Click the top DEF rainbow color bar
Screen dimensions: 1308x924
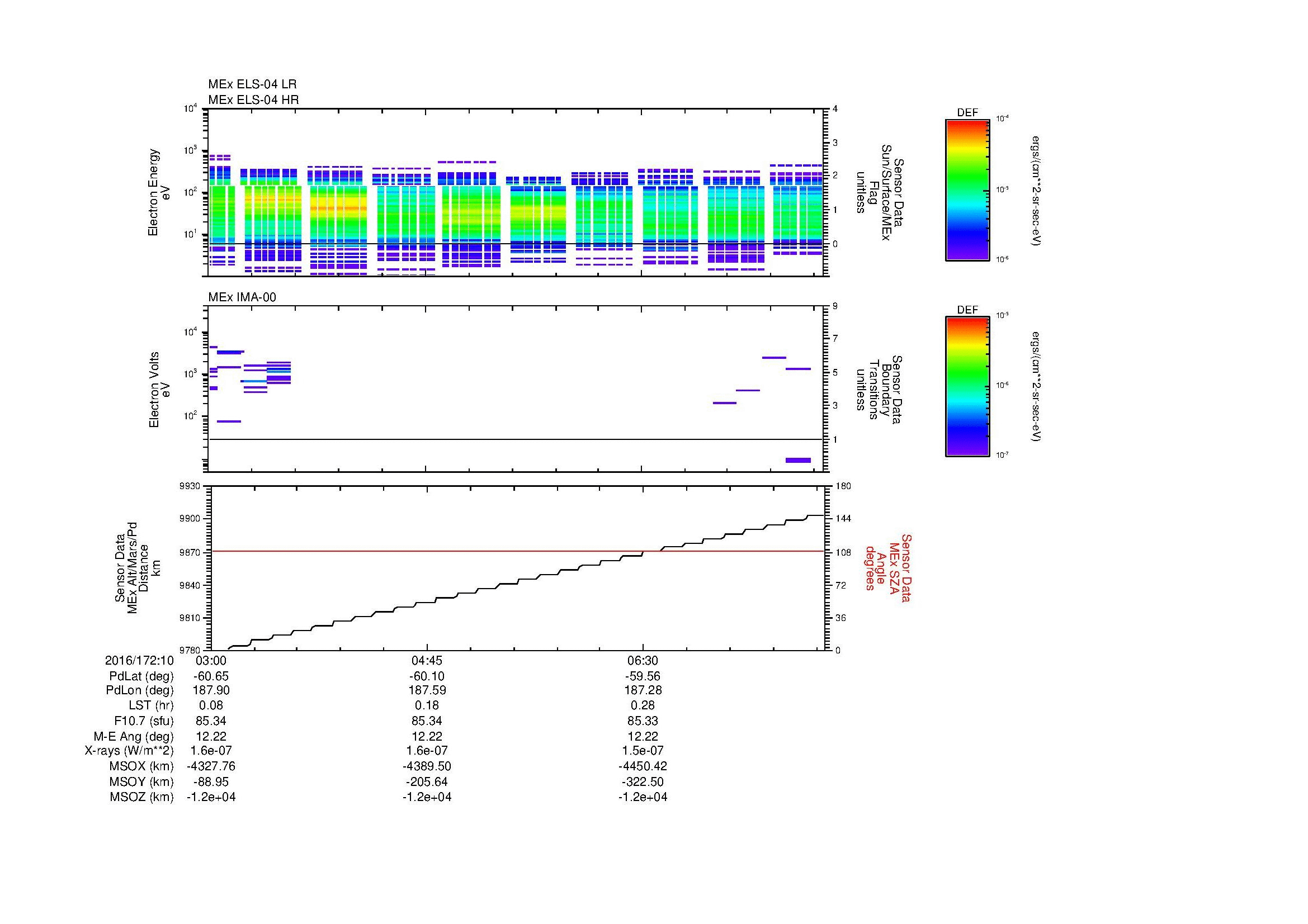coord(967,189)
